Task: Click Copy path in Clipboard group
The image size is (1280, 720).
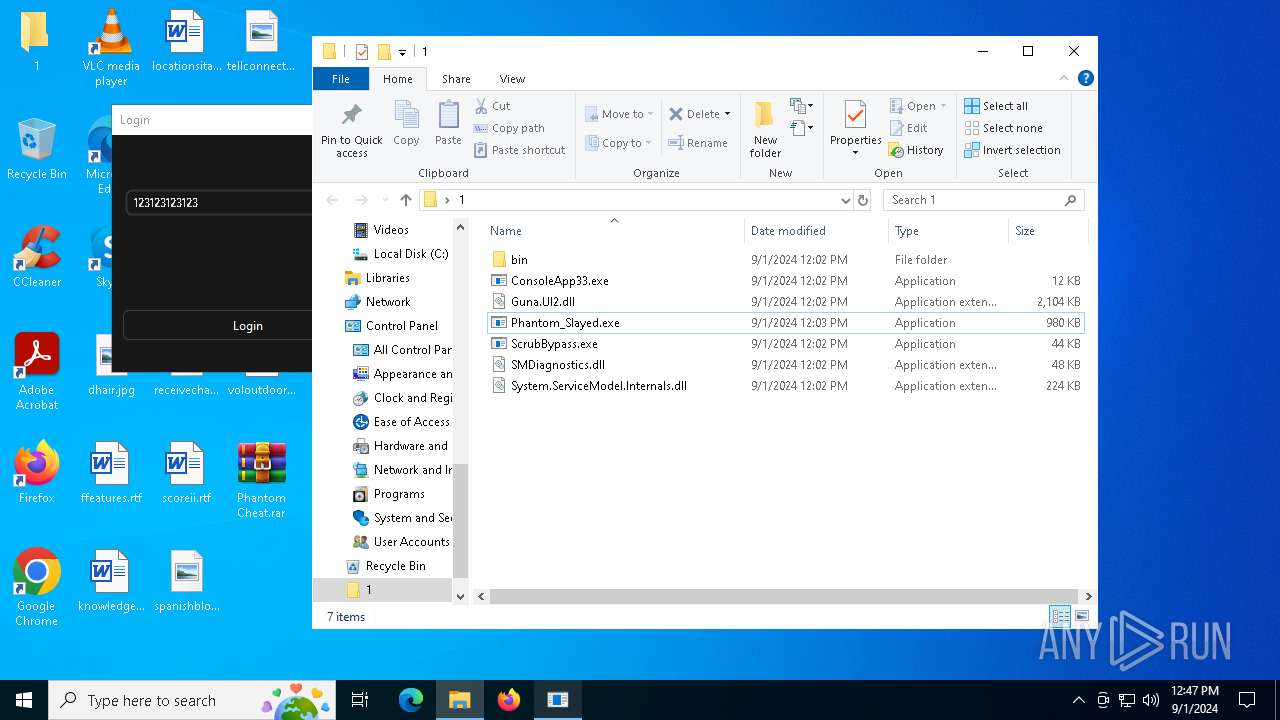Action: point(509,128)
